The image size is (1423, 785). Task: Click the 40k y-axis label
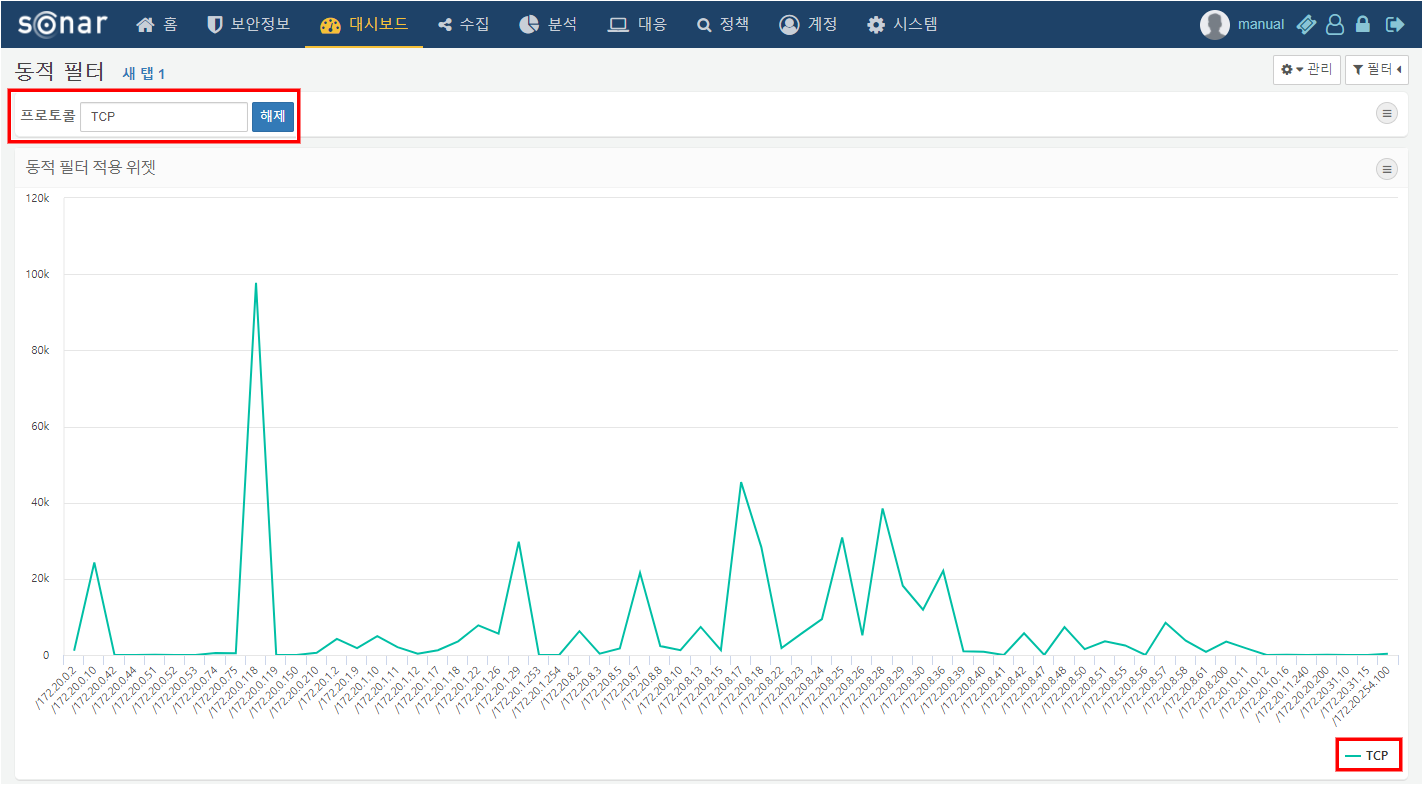[x=40, y=503]
